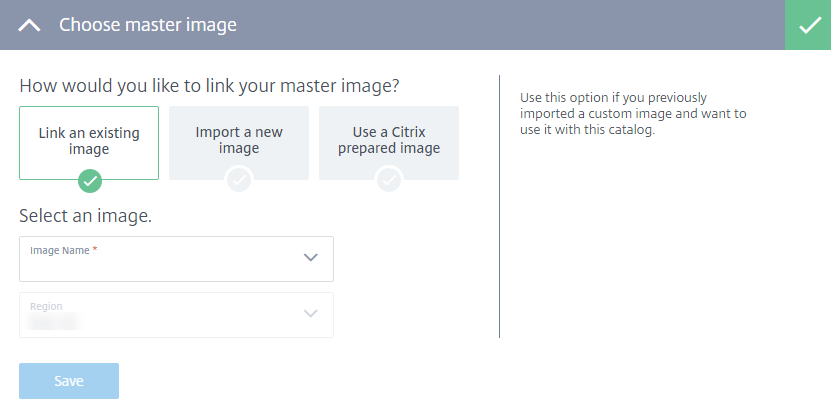Screen dimensions: 831x414
Task: Click green check badge under Link an existing image
Action: point(90,181)
